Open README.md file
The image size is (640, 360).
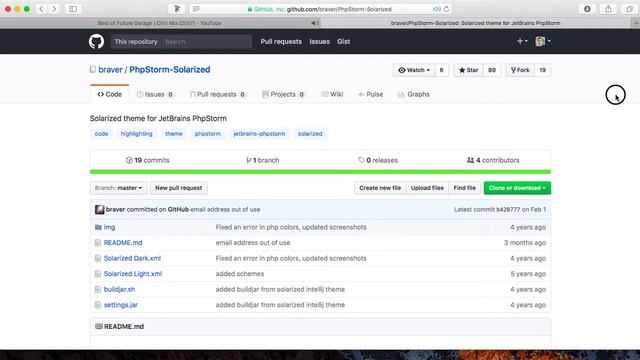click(123, 243)
